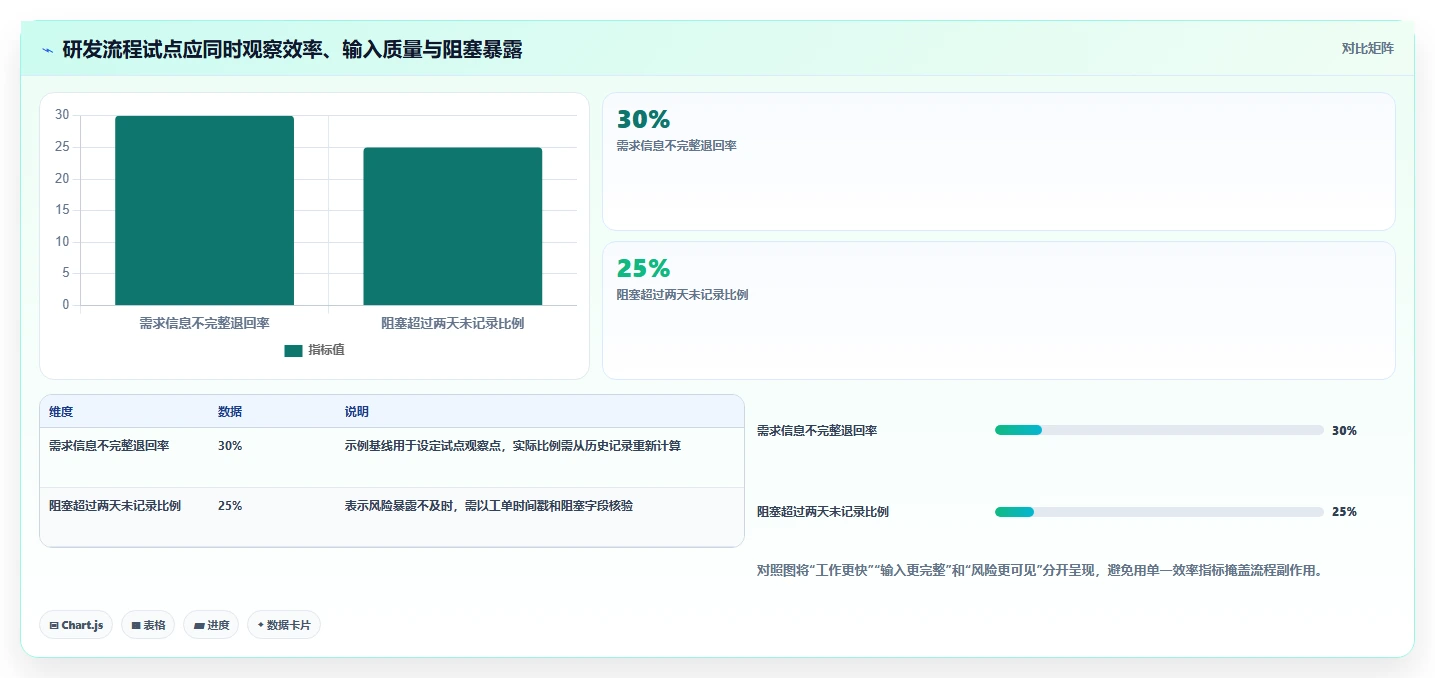Click the 30% data card value
Image resolution: width=1435 pixels, height=678 pixels.
click(643, 119)
